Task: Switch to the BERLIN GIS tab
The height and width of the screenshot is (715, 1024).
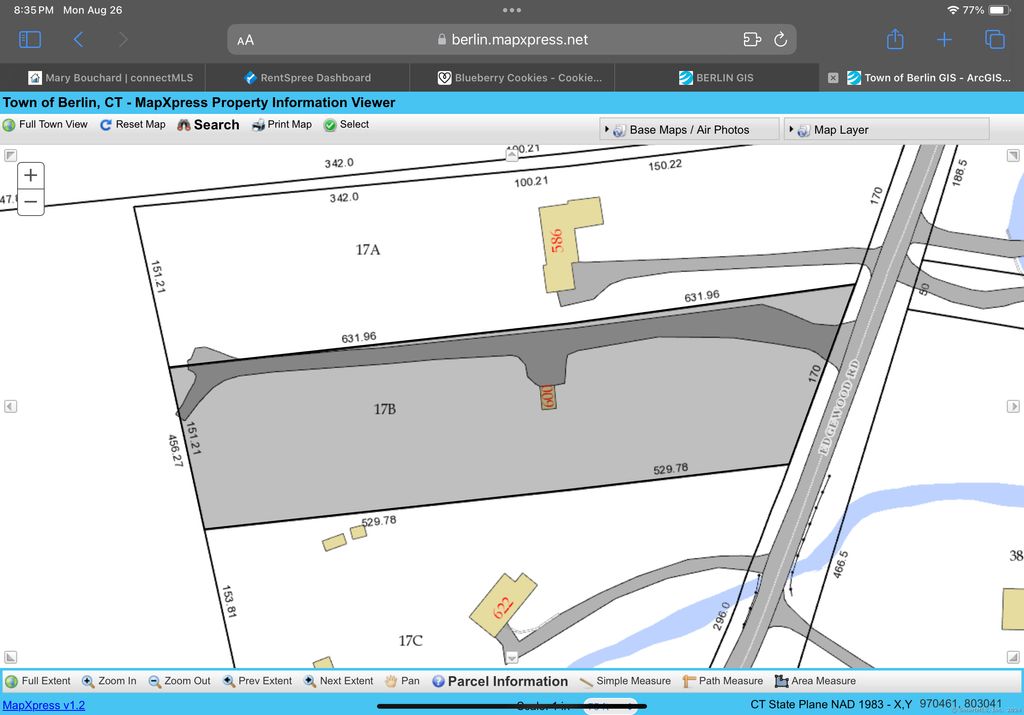Action: point(716,78)
